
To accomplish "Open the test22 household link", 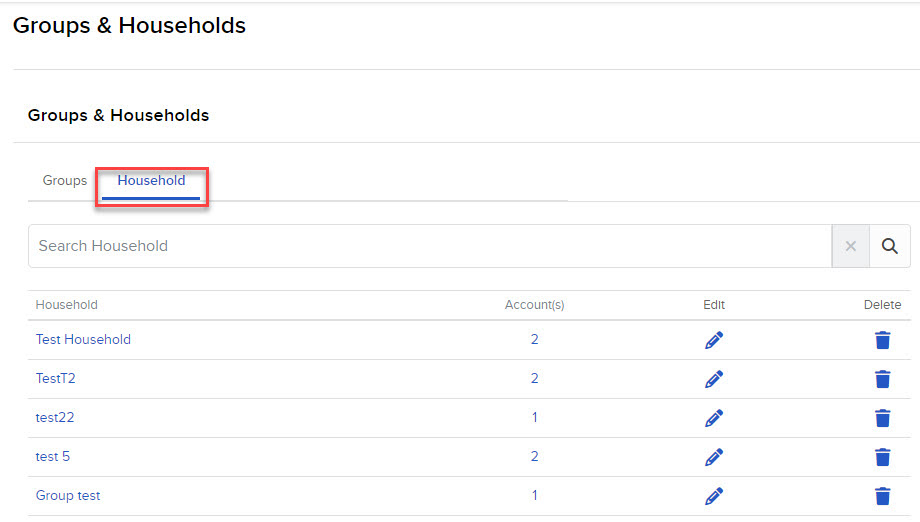I will pos(55,418).
